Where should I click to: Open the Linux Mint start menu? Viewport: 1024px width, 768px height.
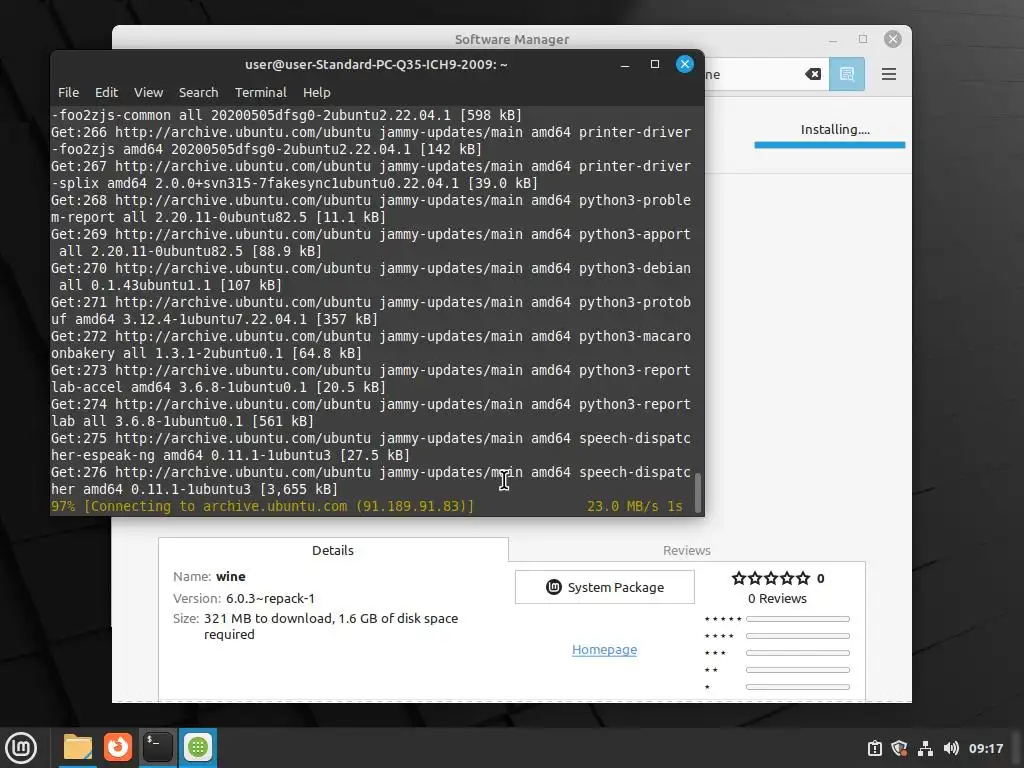coord(22,748)
